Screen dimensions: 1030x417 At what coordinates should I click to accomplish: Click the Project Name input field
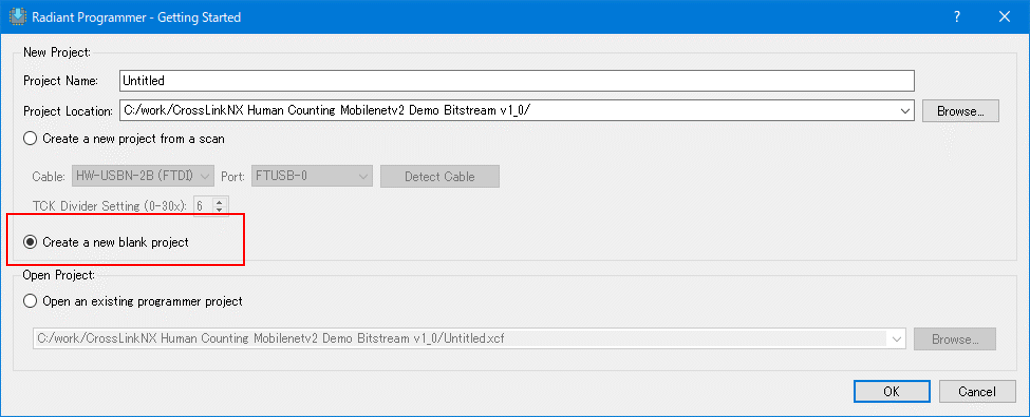coord(517,81)
